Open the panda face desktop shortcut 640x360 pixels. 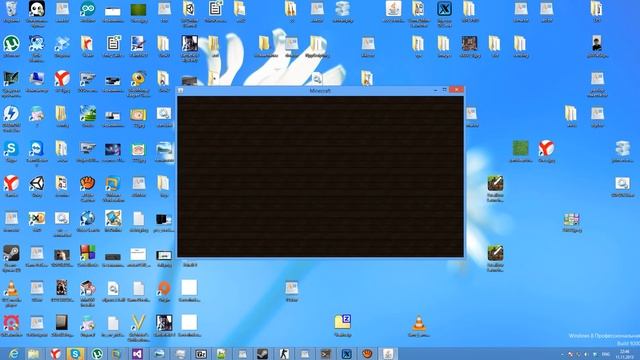37,9
